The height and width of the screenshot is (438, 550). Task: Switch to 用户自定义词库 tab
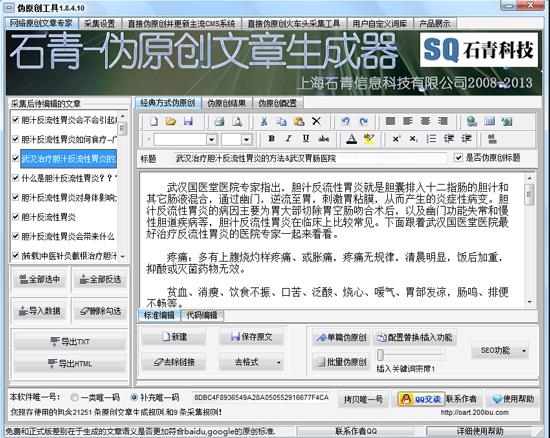[x=380, y=23]
